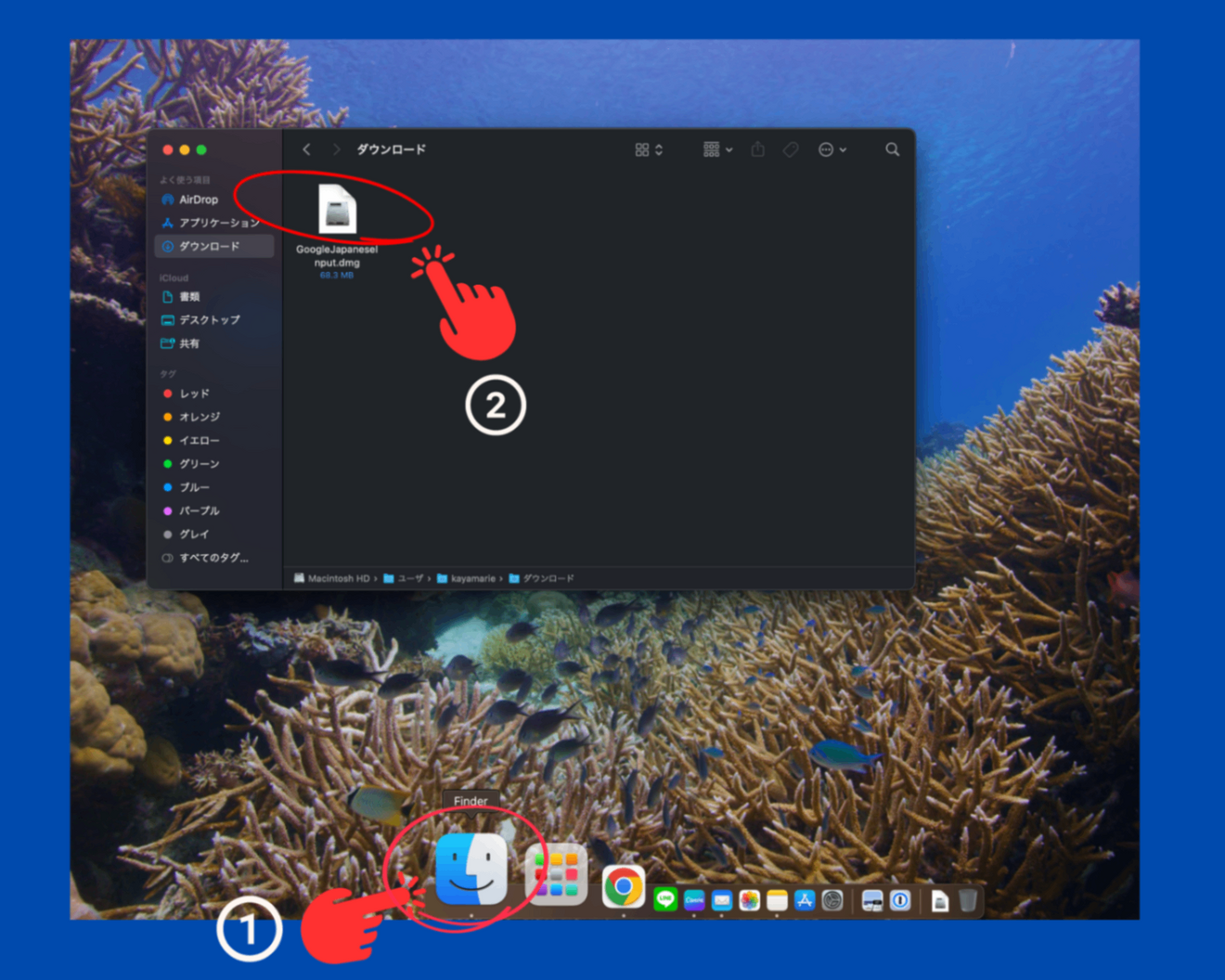Open the Mail app in Dock
The image size is (1225, 980).
tap(721, 899)
